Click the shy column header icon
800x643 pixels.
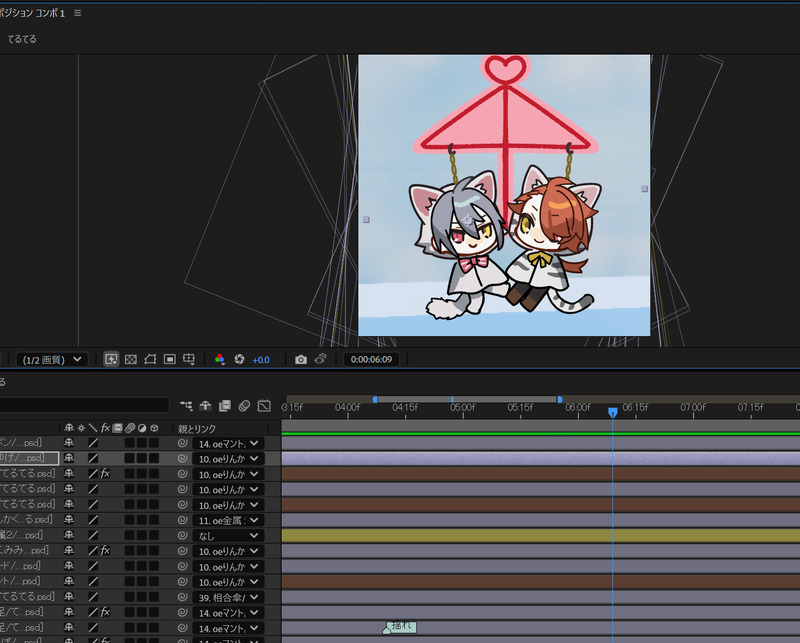point(69,428)
